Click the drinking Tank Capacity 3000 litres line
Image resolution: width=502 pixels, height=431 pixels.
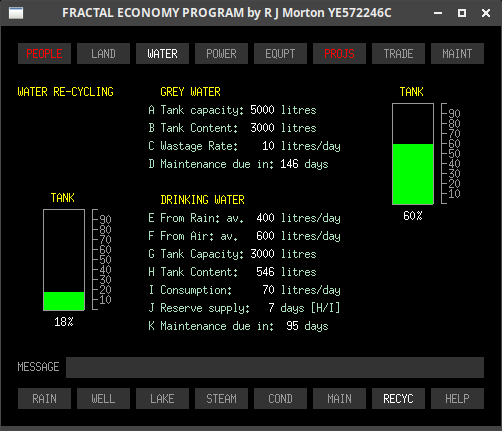(232, 254)
